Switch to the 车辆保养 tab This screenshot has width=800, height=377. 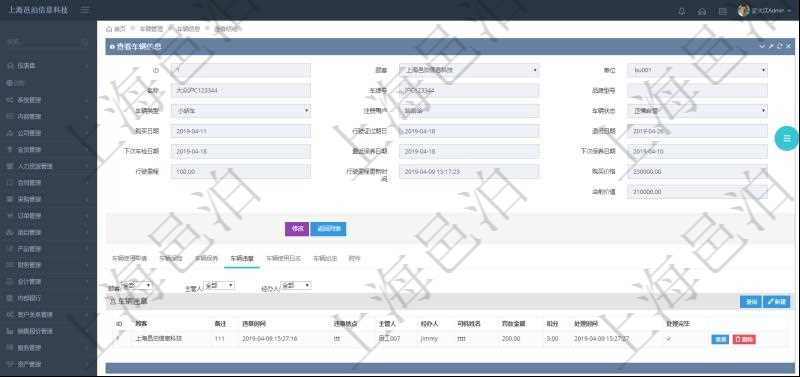(x=207, y=259)
